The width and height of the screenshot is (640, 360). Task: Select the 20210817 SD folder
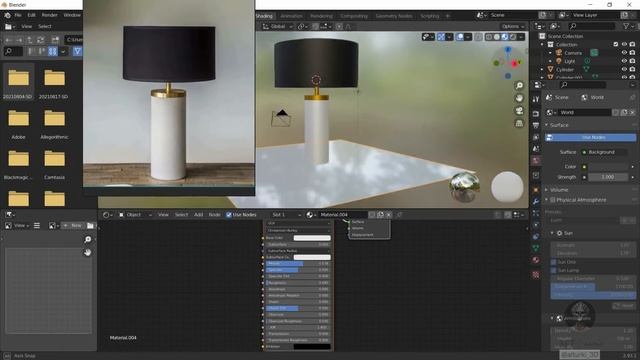coord(54,83)
